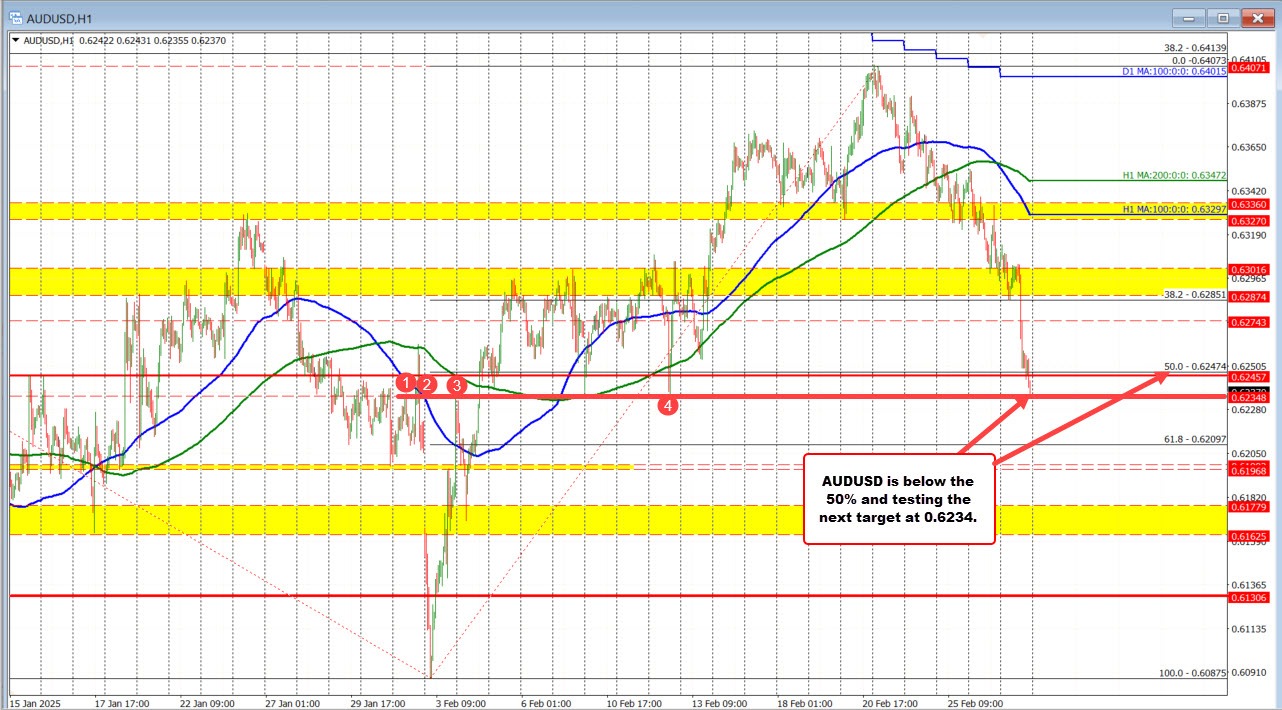Click the 0.64071 price label on right axis
The height and width of the screenshot is (710, 1282).
click(1249, 70)
